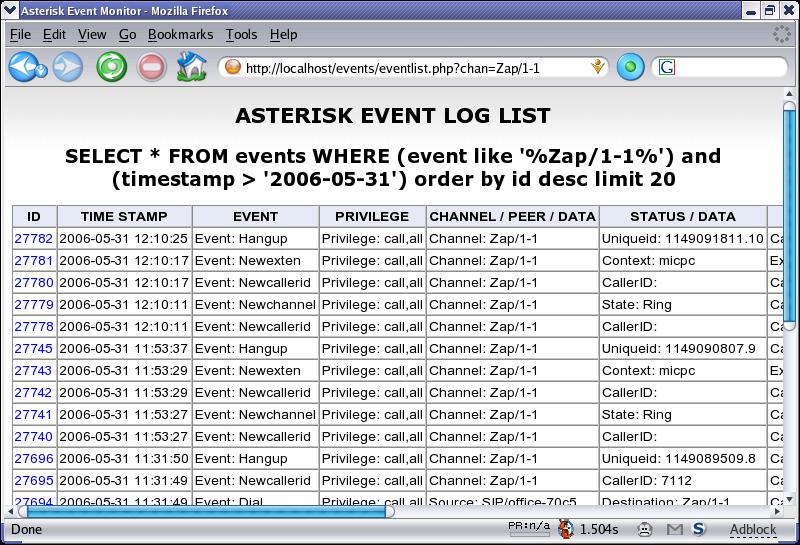Screen dimensions: 800x545
Task: Open the address bar history dropdown
Action: pyautogui.click(x=598, y=68)
